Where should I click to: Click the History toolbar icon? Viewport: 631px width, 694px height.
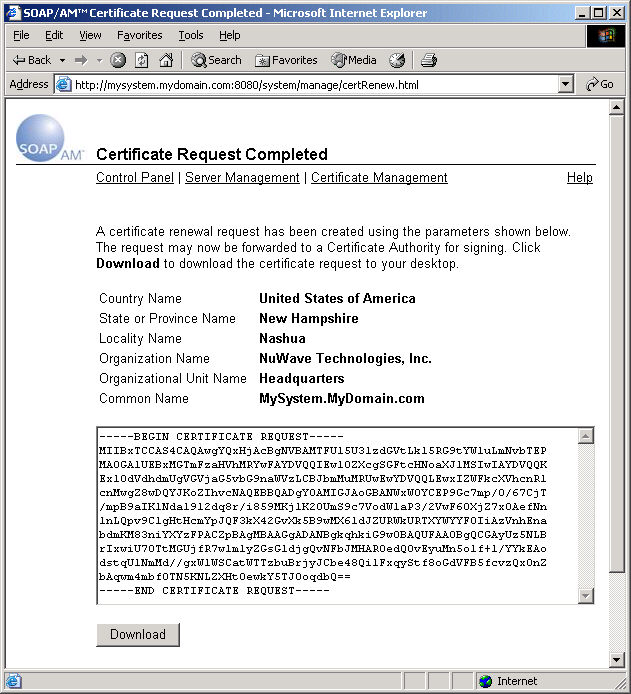click(x=397, y=60)
